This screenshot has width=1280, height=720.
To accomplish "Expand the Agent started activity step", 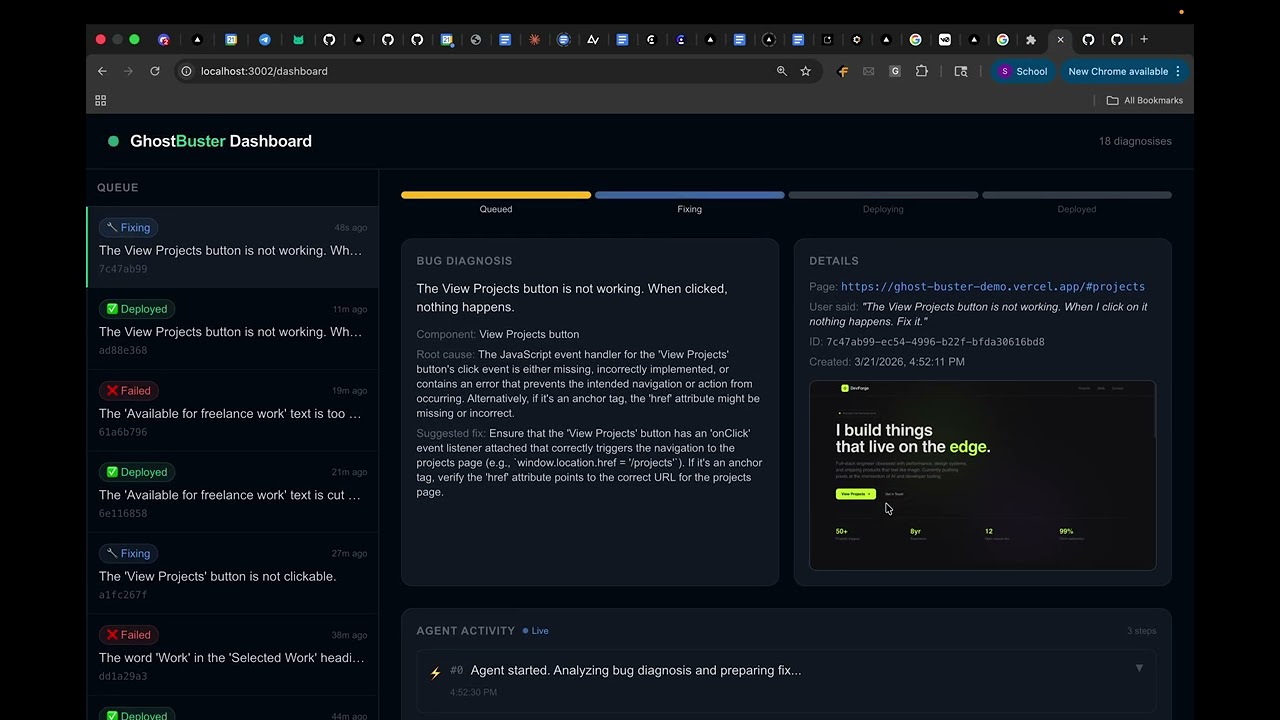I will [1139, 668].
